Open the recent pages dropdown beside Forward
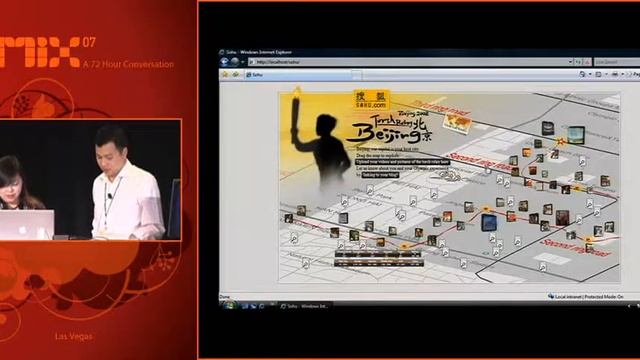This screenshot has height=360, width=640. [242, 62]
